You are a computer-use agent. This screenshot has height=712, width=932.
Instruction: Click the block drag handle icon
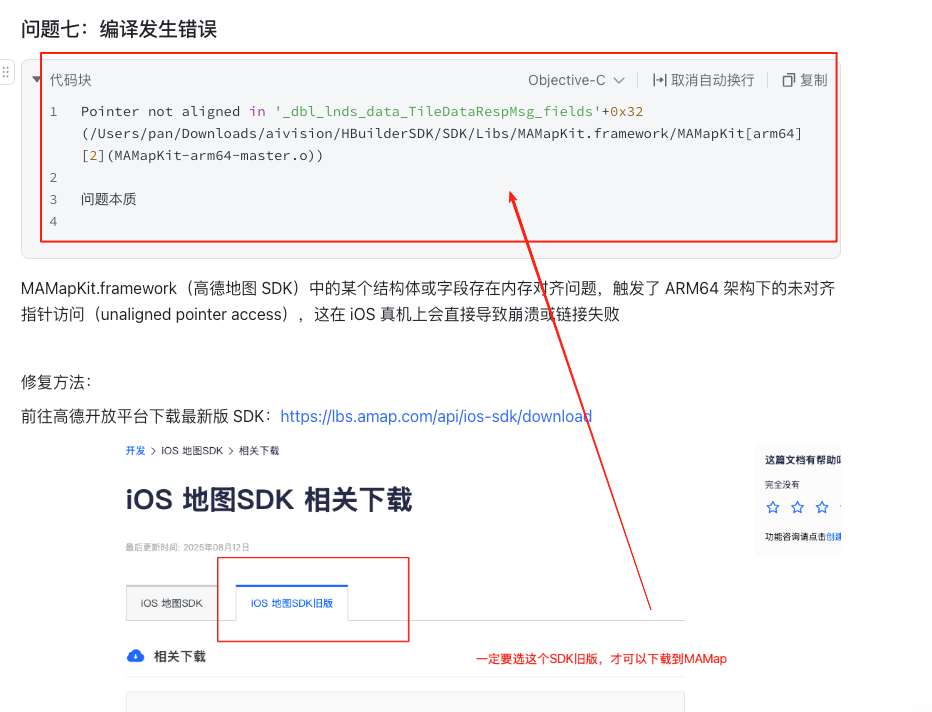click(6, 73)
